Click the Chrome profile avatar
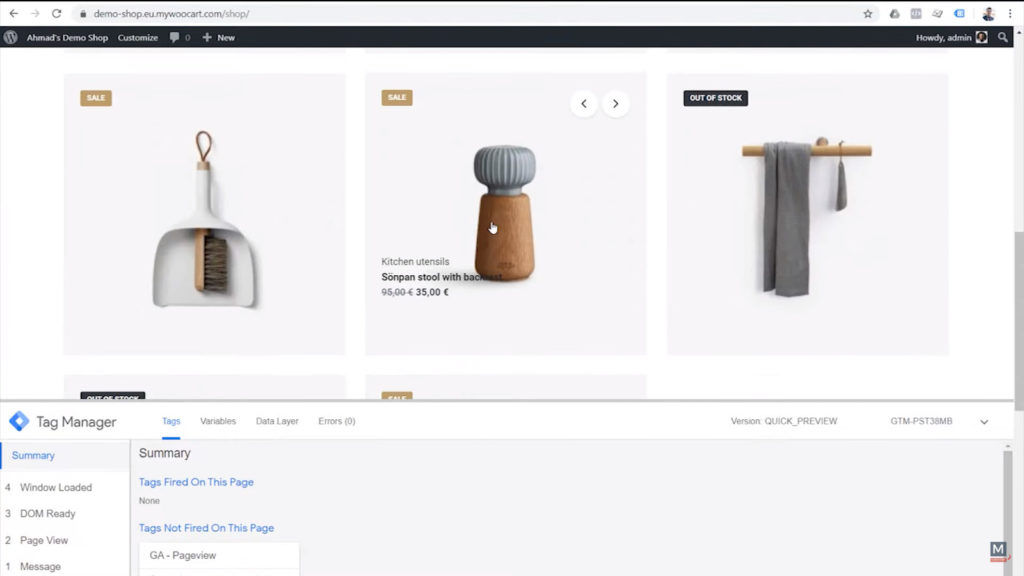The width and height of the screenshot is (1024, 576). [988, 14]
